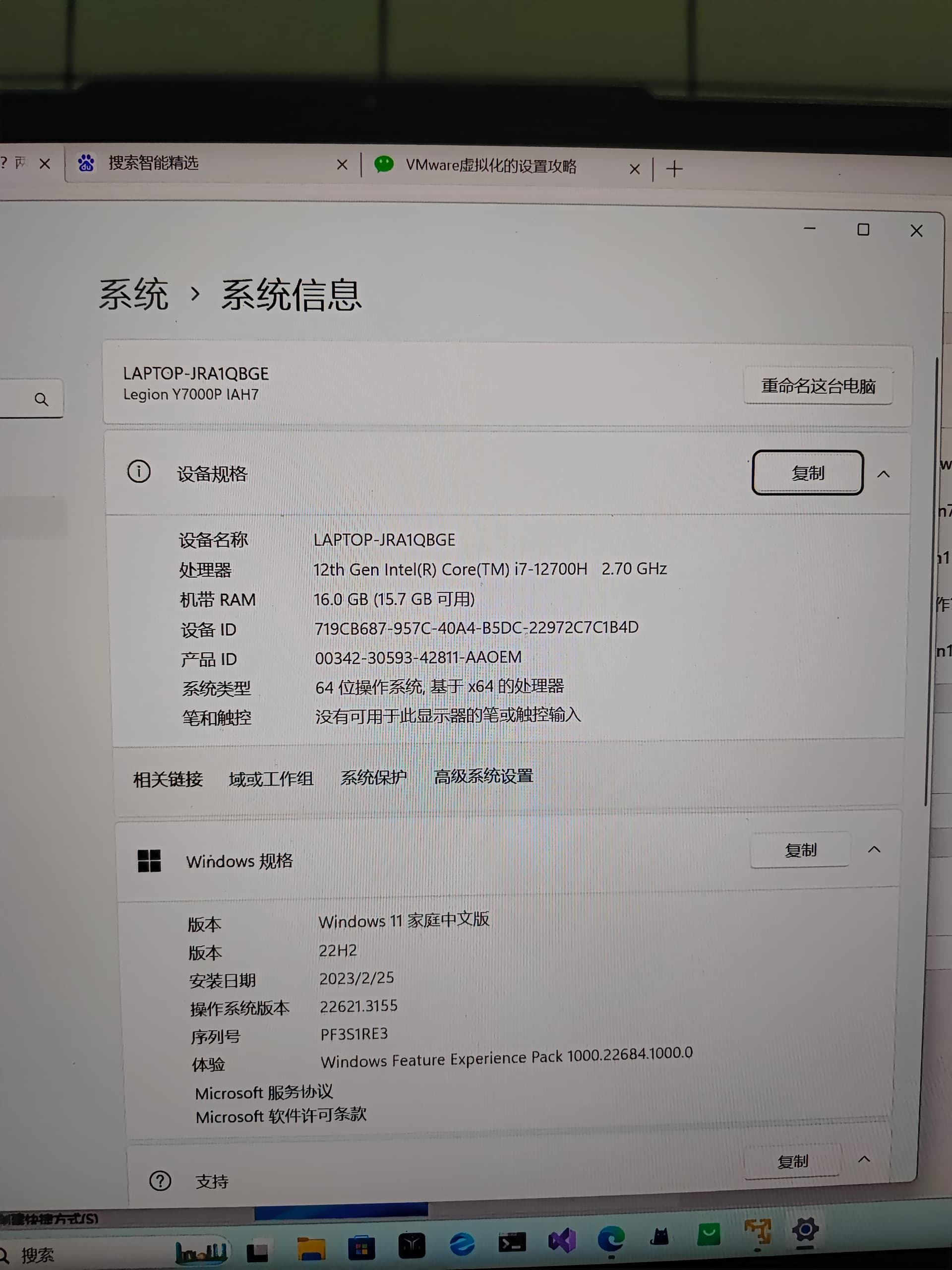The image size is (952, 1270).
Task: Launch Microsoft Store from the taskbar
Action: point(361,1248)
